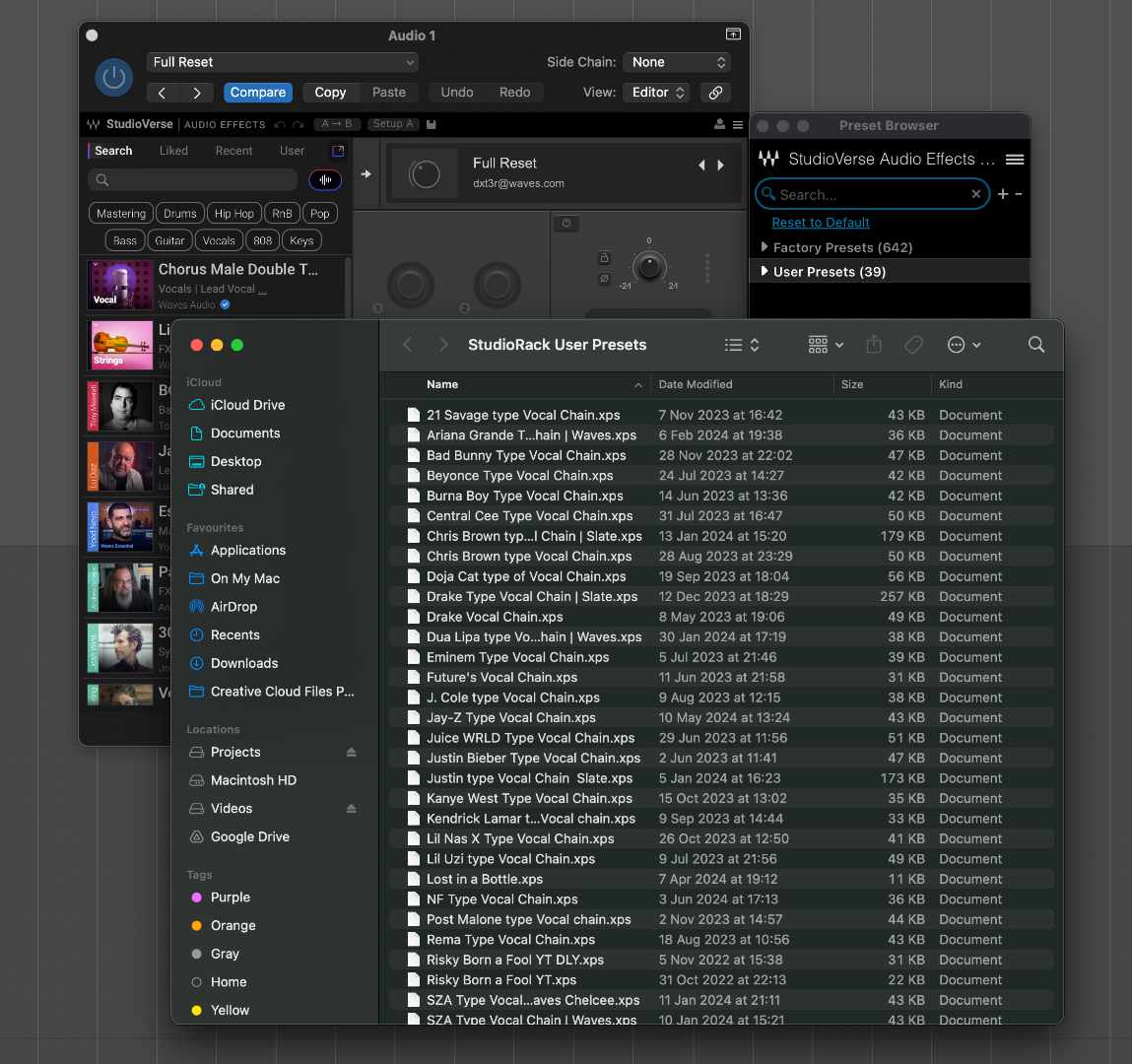Collapse the User Presets section
The height and width of the screenshot is (1064, 1132).
[x=766, y=271]
